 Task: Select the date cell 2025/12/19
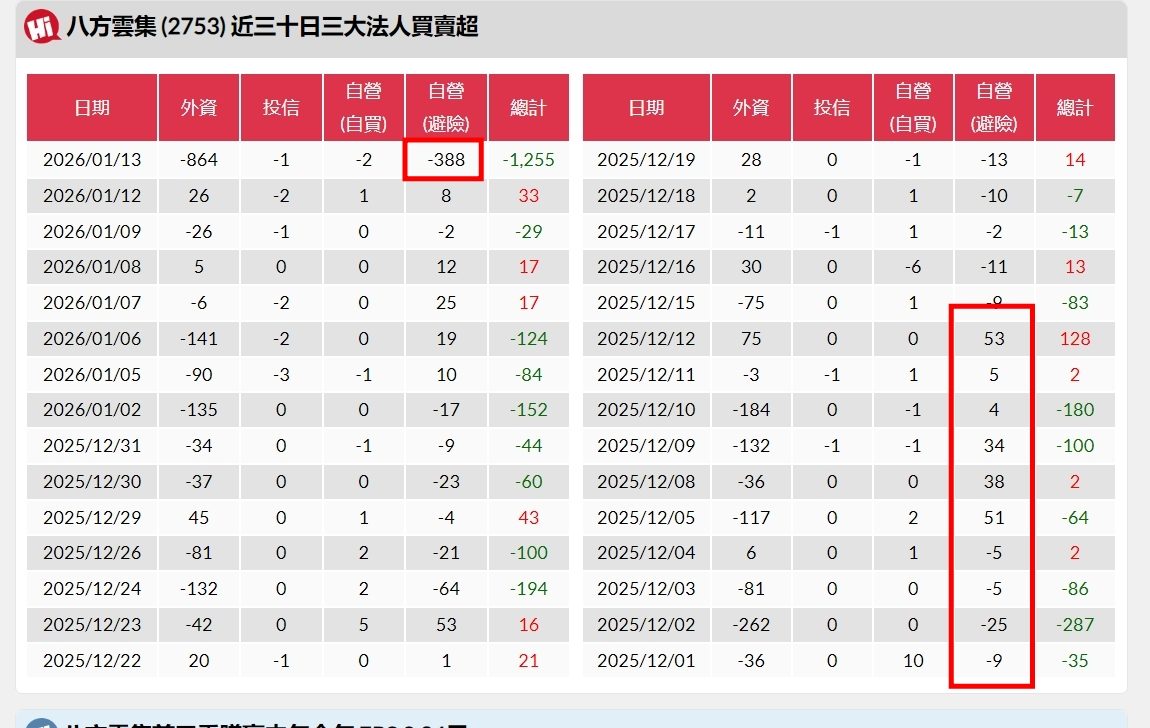coord(646,160)
